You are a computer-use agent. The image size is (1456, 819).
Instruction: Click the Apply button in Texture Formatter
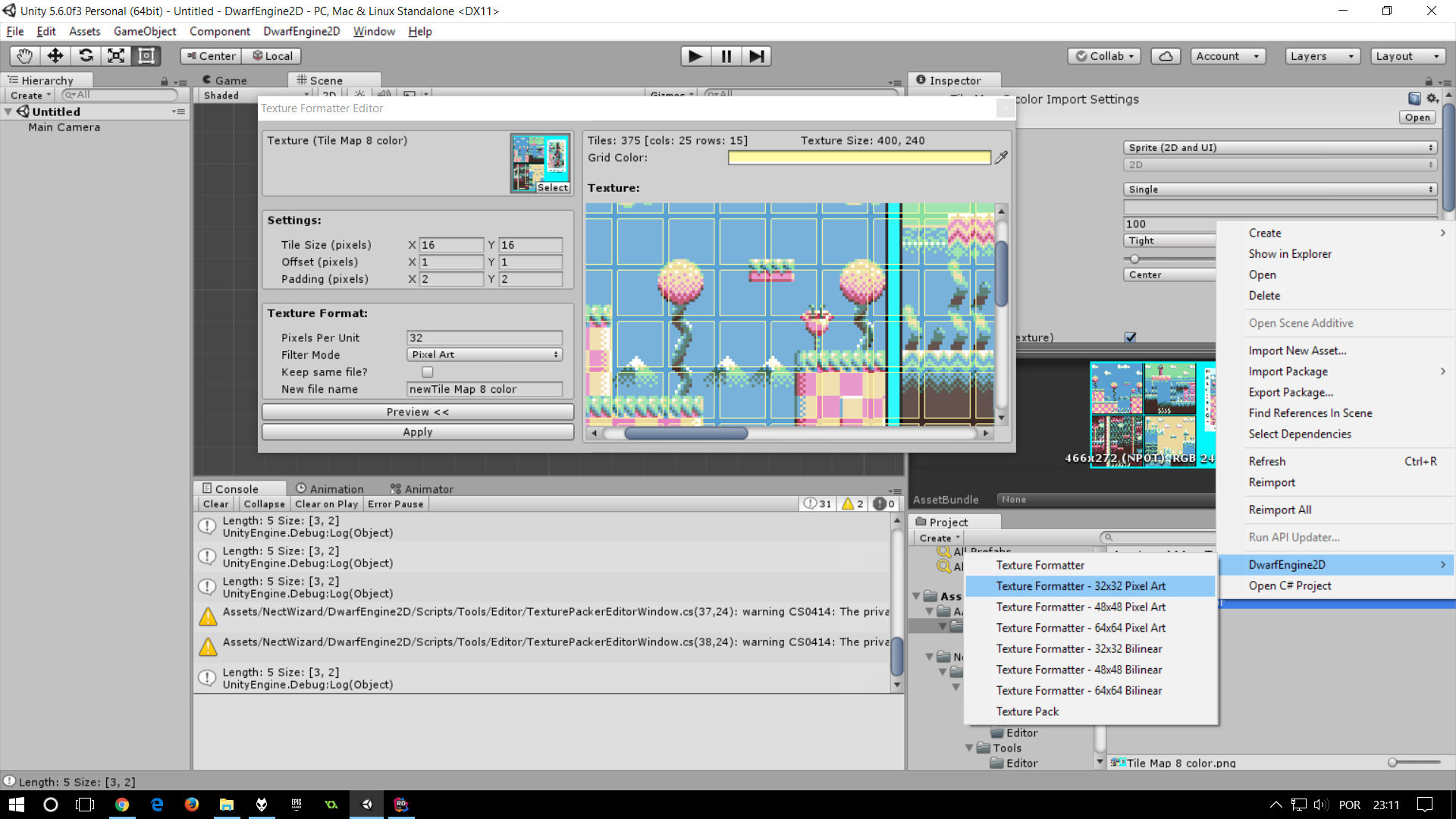point(418,431)
